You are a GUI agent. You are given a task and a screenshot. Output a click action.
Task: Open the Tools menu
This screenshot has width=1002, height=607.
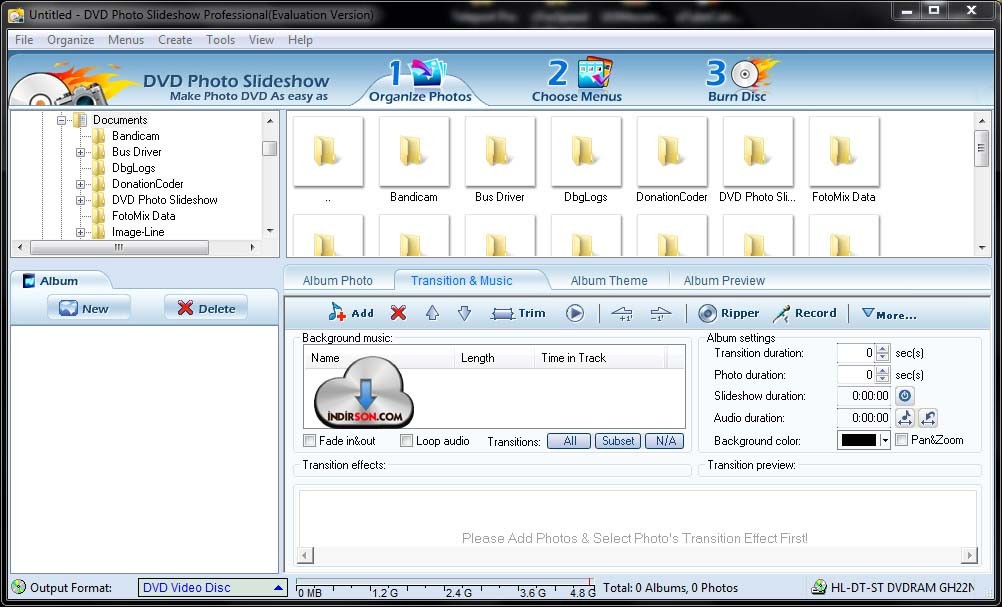click(x=220, y=40)
